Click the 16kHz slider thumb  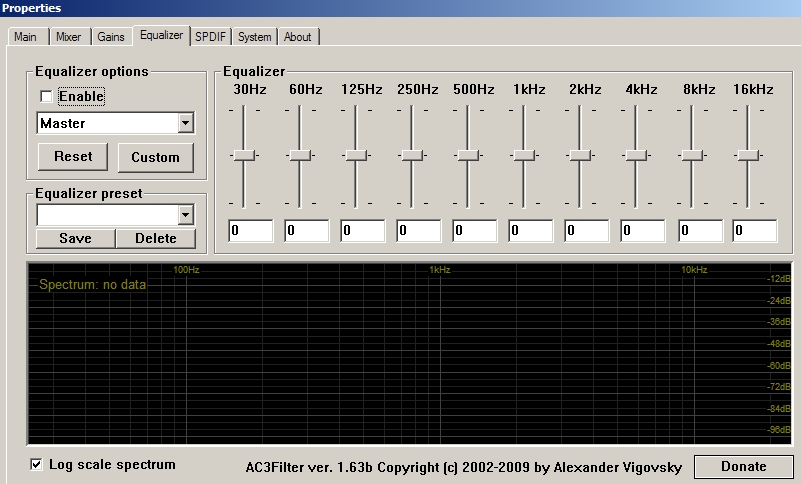748,155
